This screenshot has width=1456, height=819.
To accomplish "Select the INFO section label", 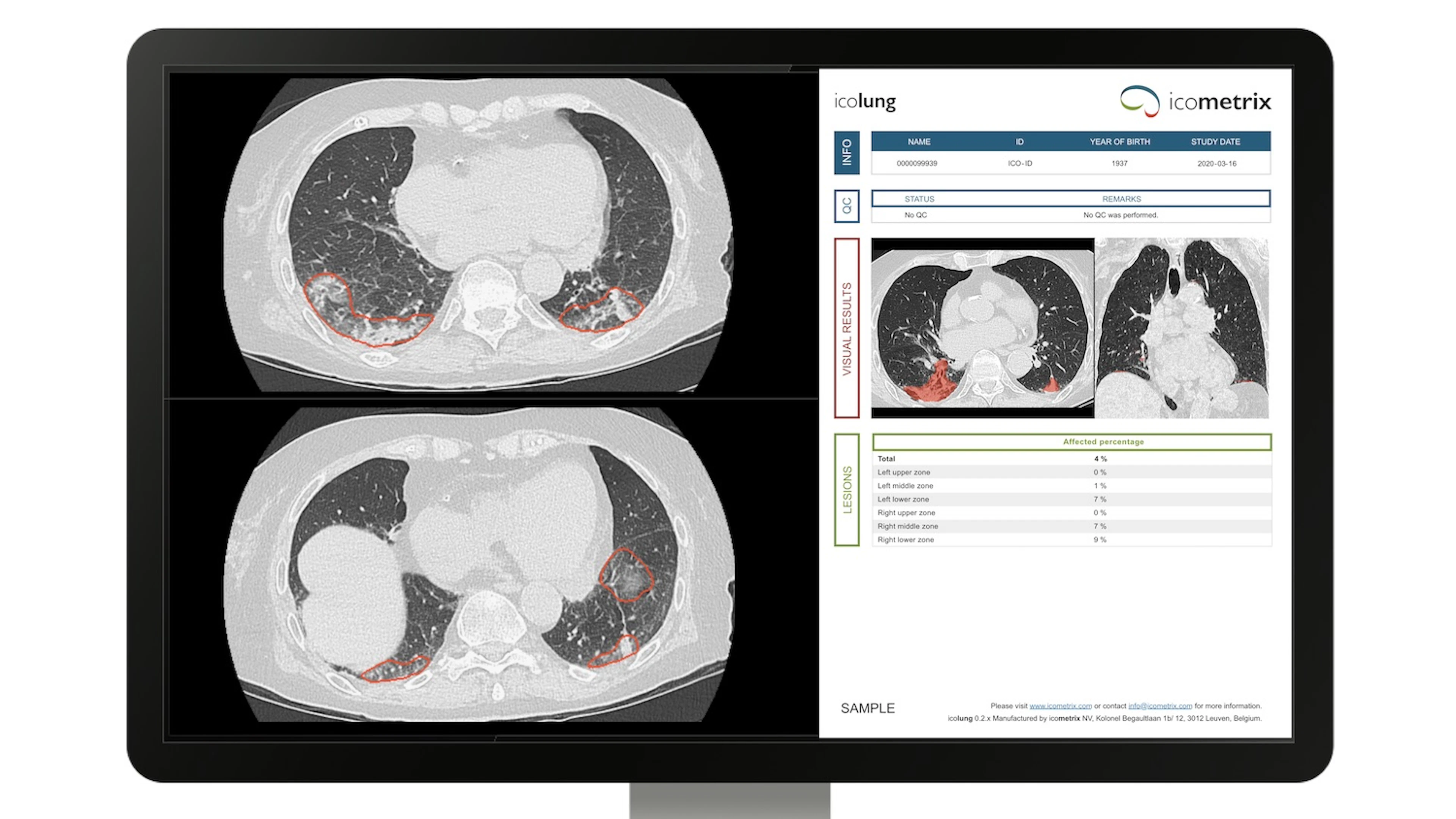I will [847, 152].
